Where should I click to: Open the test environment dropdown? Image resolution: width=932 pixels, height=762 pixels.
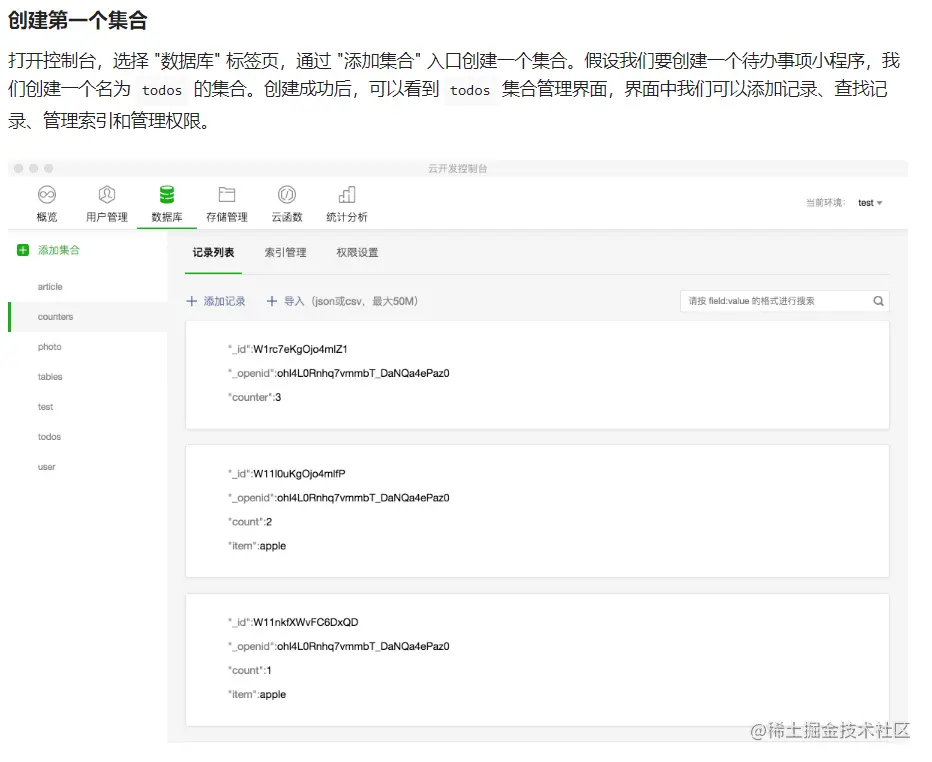point(870,203)
